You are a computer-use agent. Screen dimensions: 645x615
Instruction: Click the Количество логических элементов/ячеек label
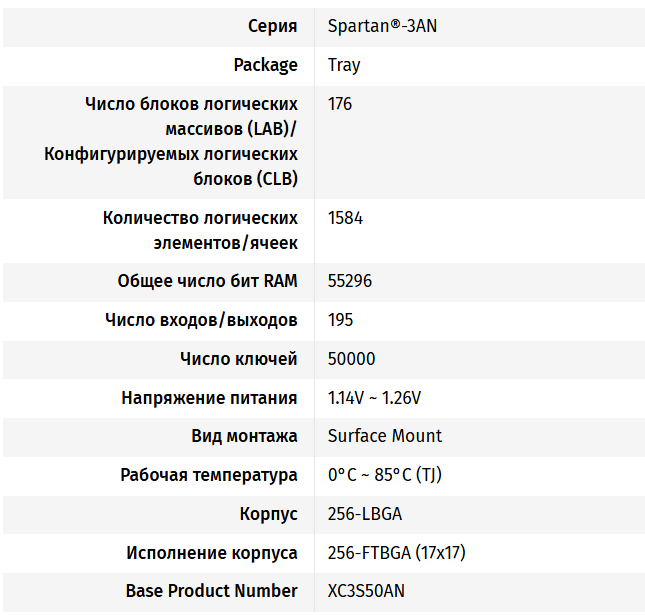point(200,230)
